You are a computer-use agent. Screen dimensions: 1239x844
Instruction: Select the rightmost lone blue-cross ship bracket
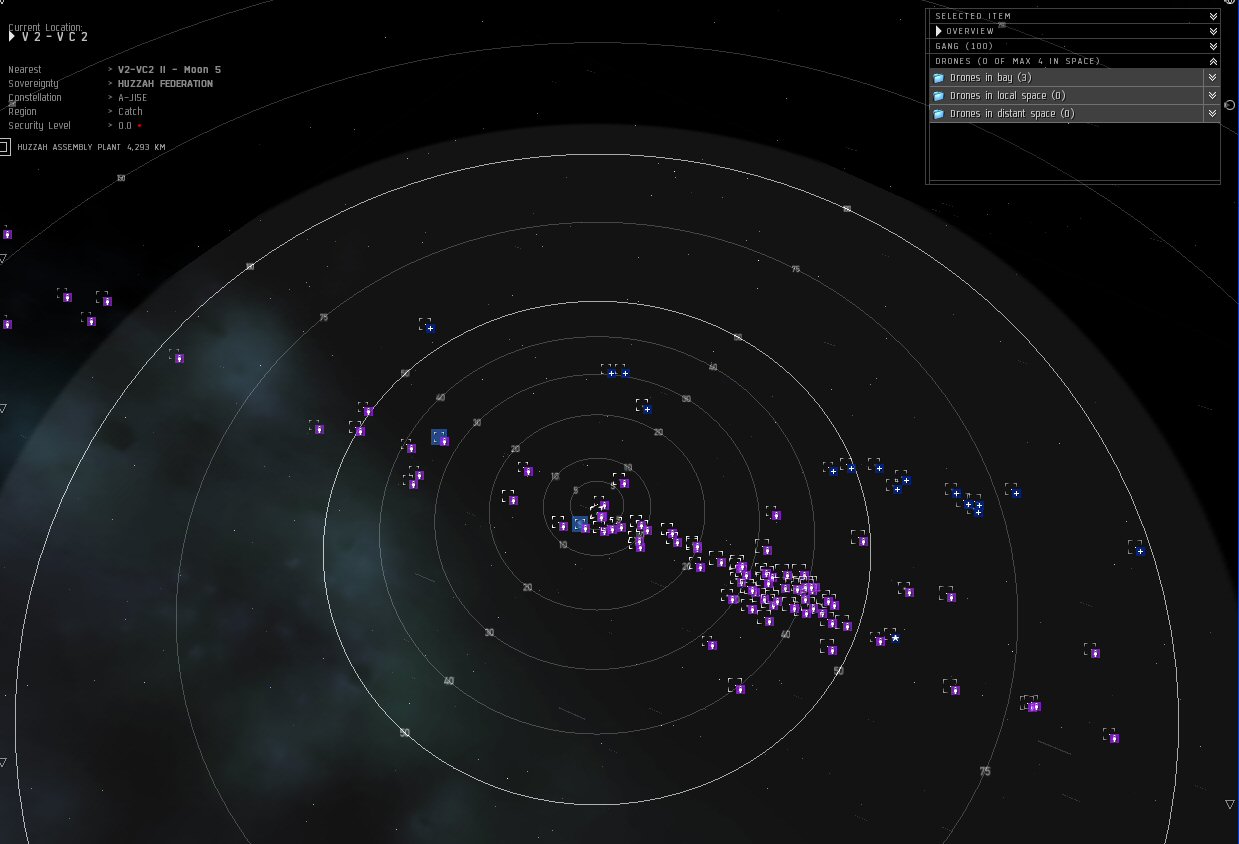[1139, 551]
